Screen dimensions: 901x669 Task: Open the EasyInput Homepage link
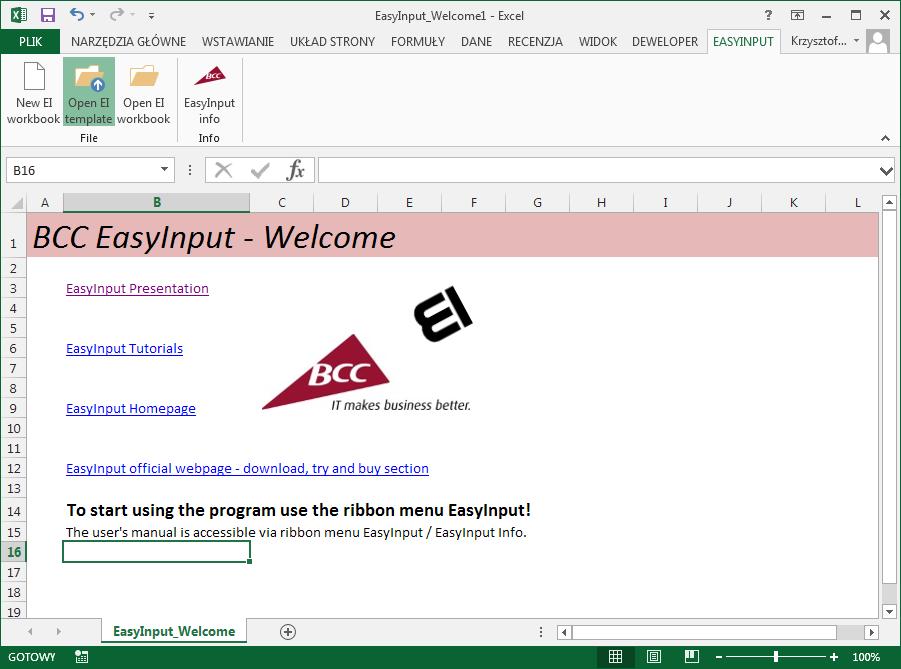pos(130,409)
